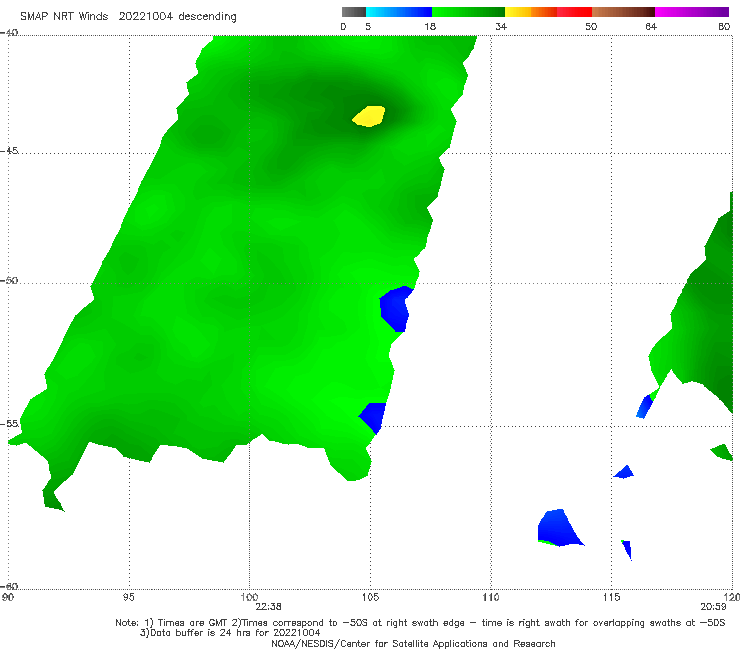Click the latitude label '-45'

click(9, 151)
